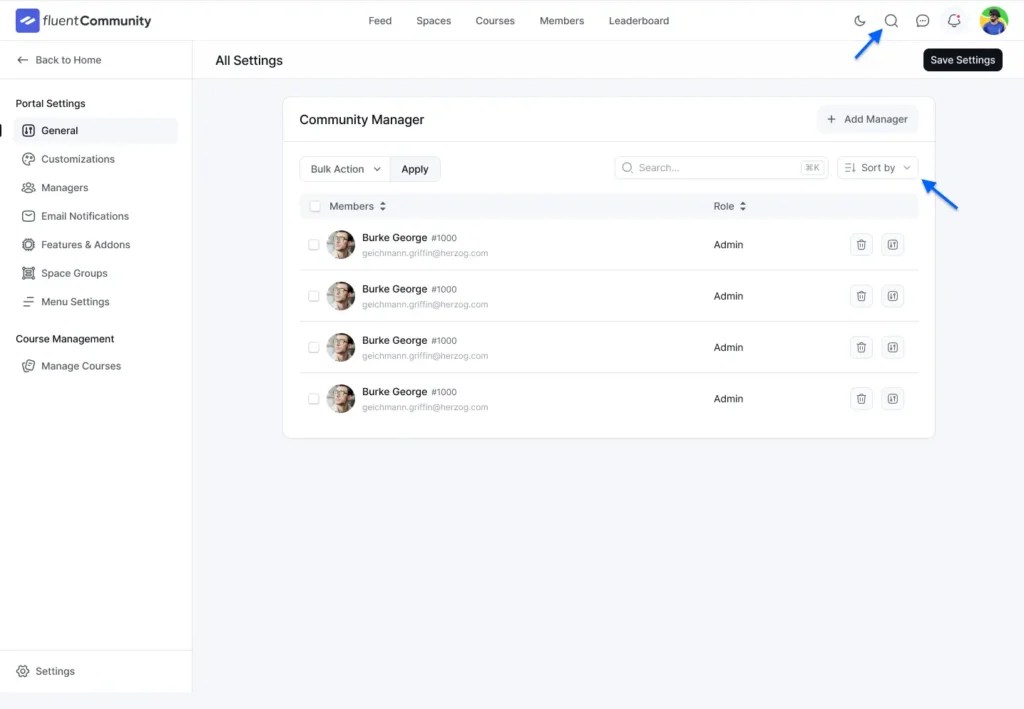1024x709 pixels.
Task: Click the fluentCommunity logo
Action: pos(83,21)
